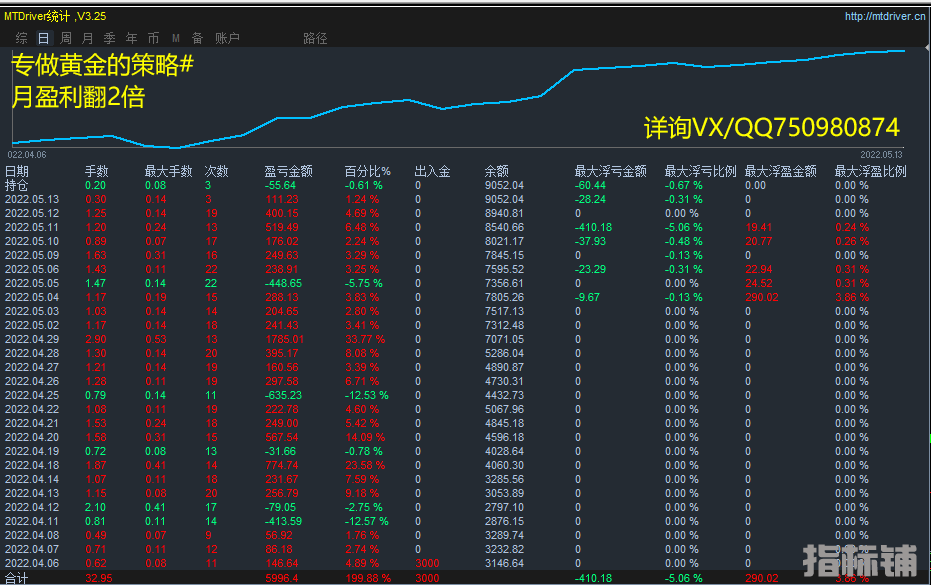Select the 2022.05.05 date row
The height and width of the screenshot is (585, 931).
(x=32, y=283)
